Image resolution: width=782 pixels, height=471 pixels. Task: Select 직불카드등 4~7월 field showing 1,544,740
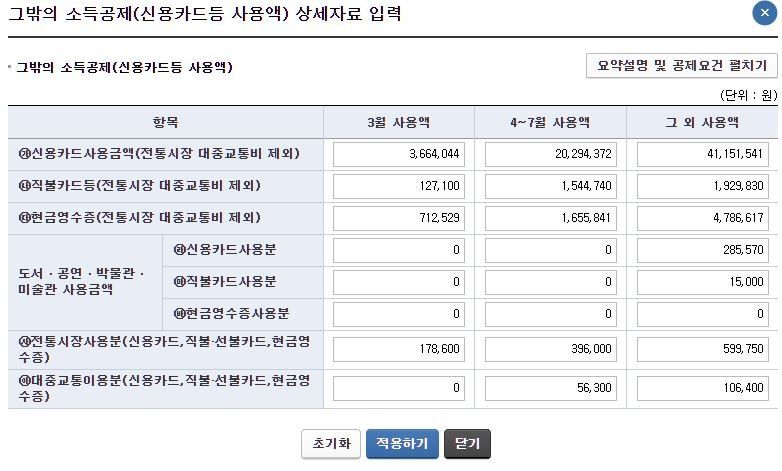click(x=550, y=186)
